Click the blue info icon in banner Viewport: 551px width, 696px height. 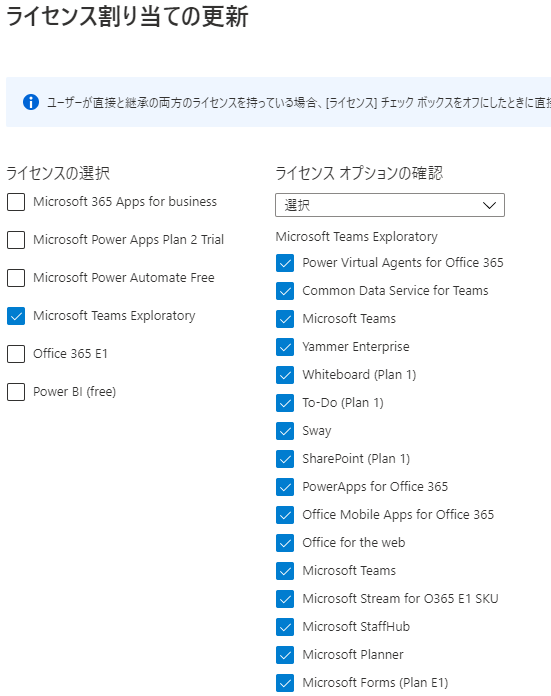(x=31, y=102)
